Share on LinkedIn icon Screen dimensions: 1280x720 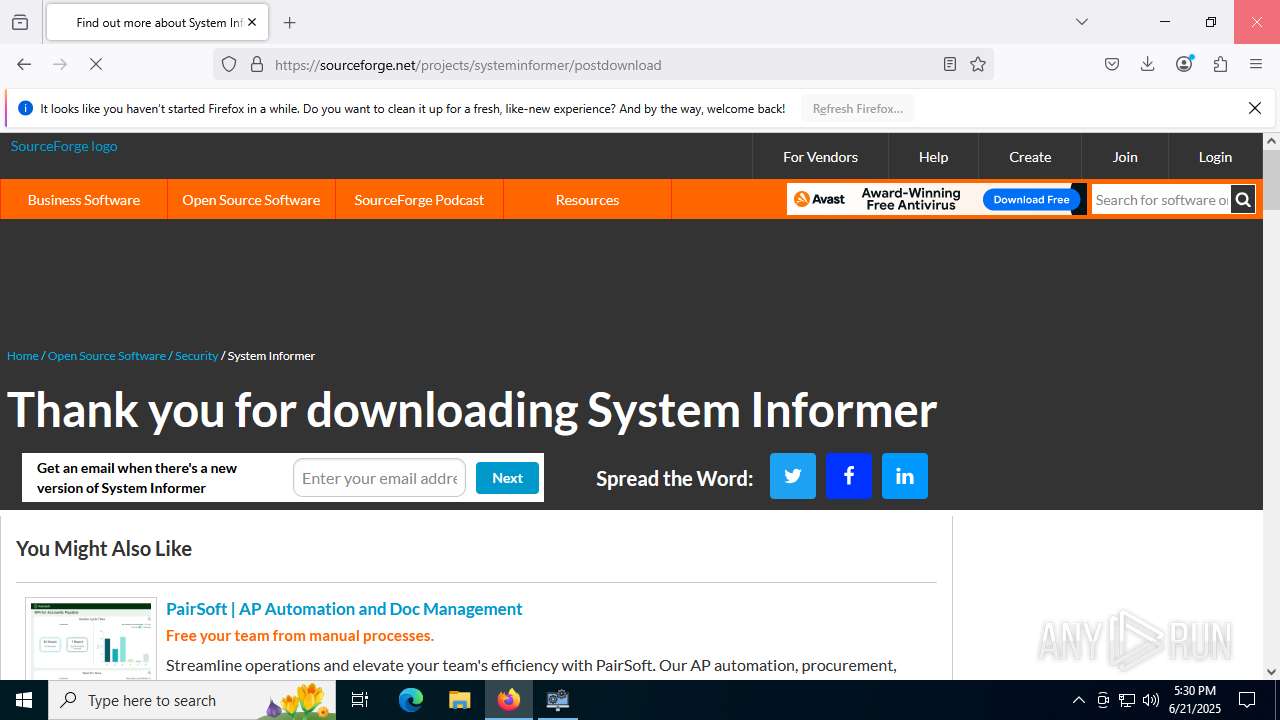pos(905,476)
